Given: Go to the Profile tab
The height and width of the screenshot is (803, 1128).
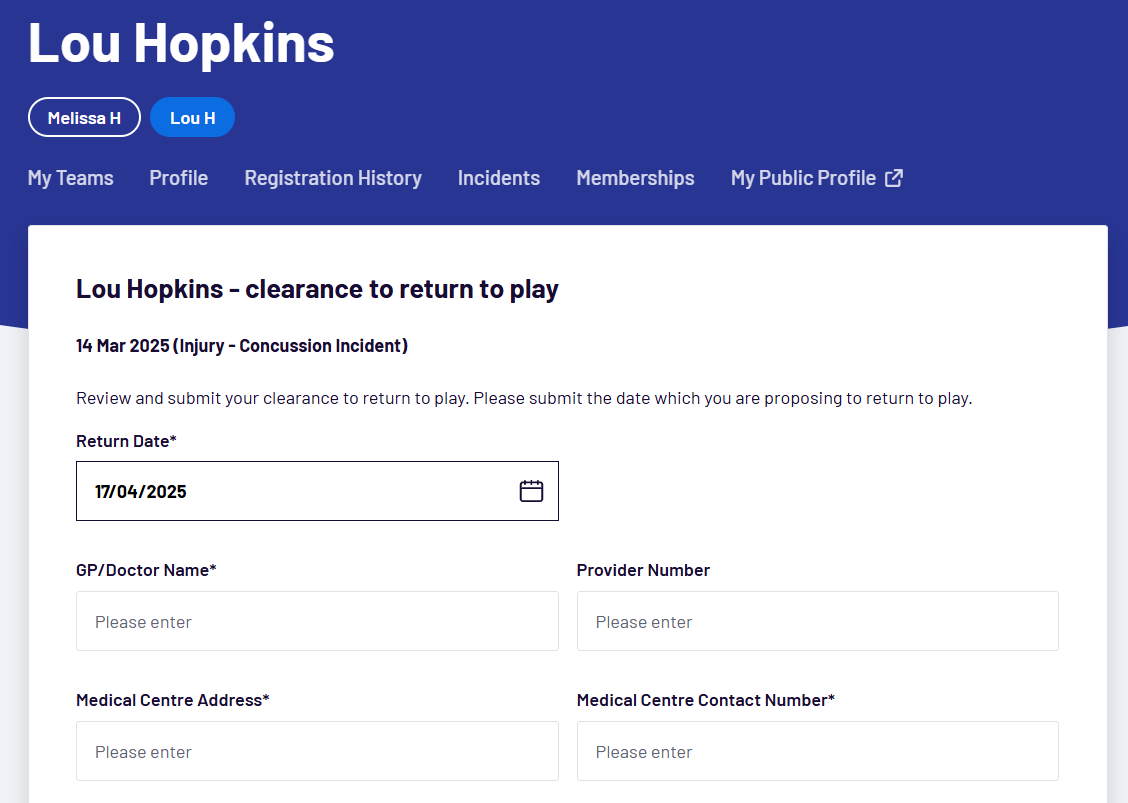Looking at the screenshot, I should (x=179, y=178).
